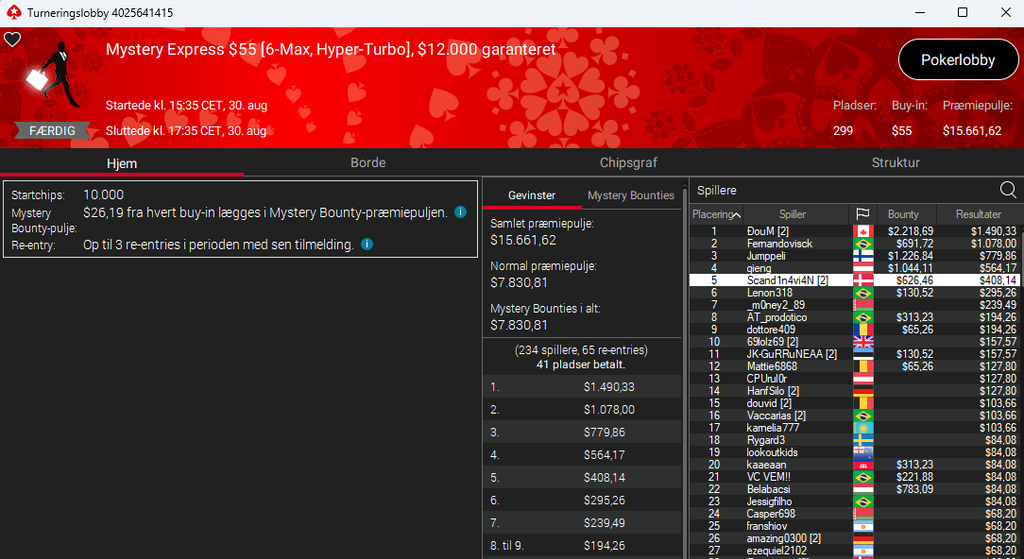Open info icon for Mystery Bounty-pulje
Image resolution: width=1024 pixels, height=559 pixels.
pos(460,212)
